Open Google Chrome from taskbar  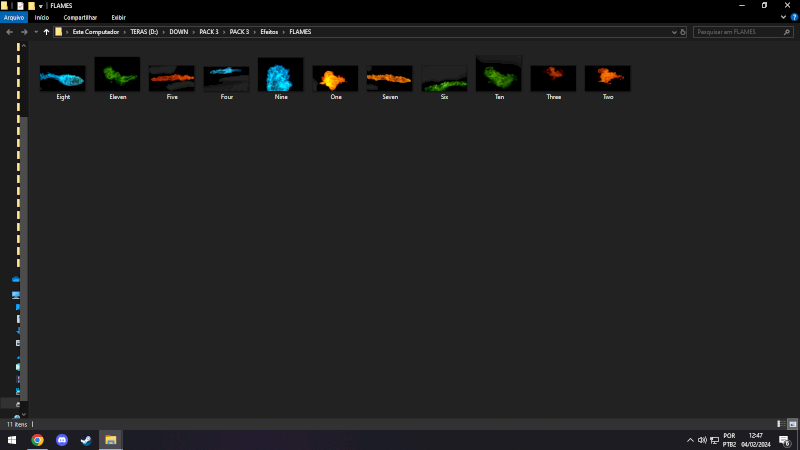[37, 440]
